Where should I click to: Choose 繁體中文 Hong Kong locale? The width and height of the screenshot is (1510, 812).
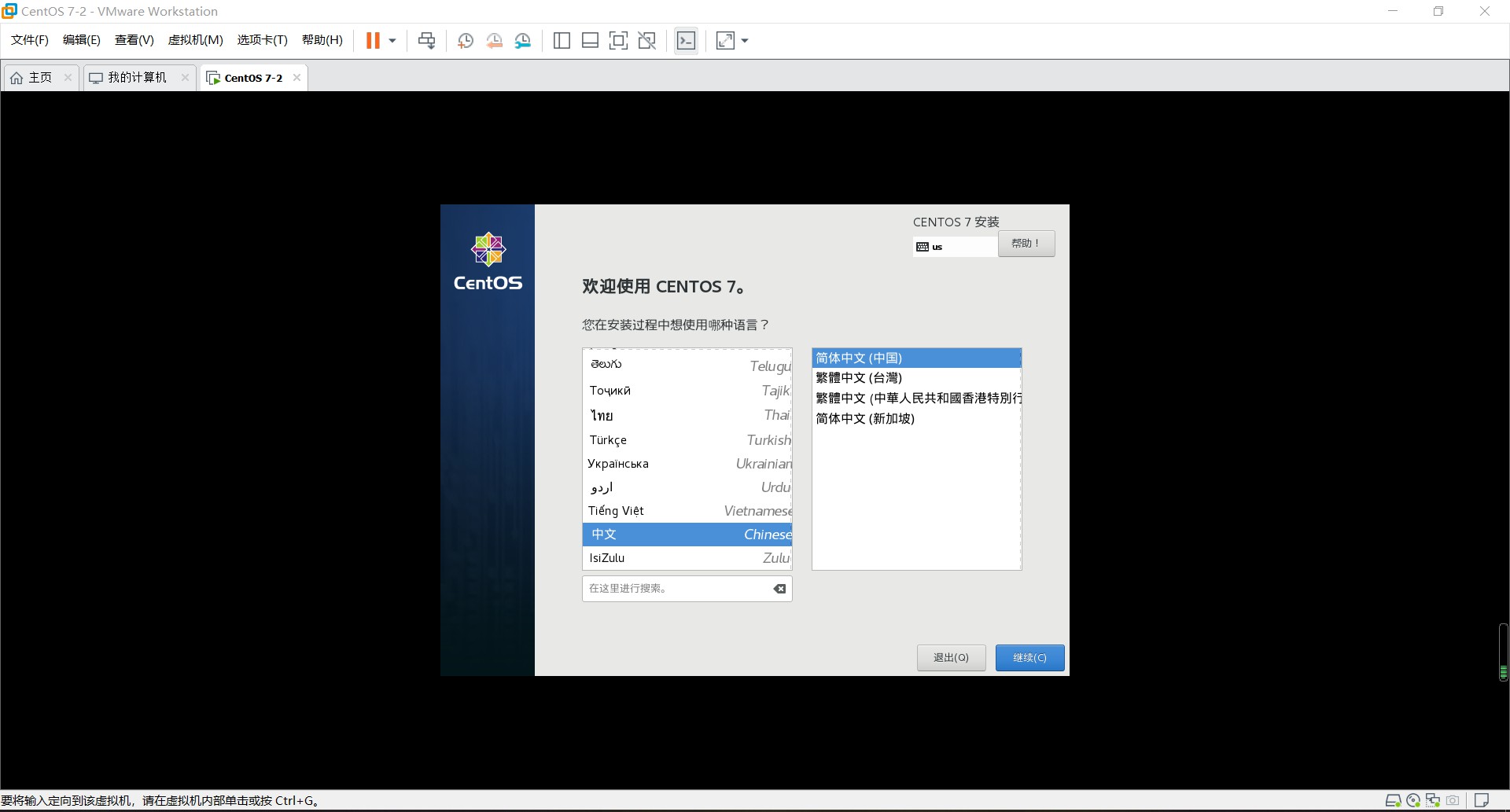coord(916,399)
